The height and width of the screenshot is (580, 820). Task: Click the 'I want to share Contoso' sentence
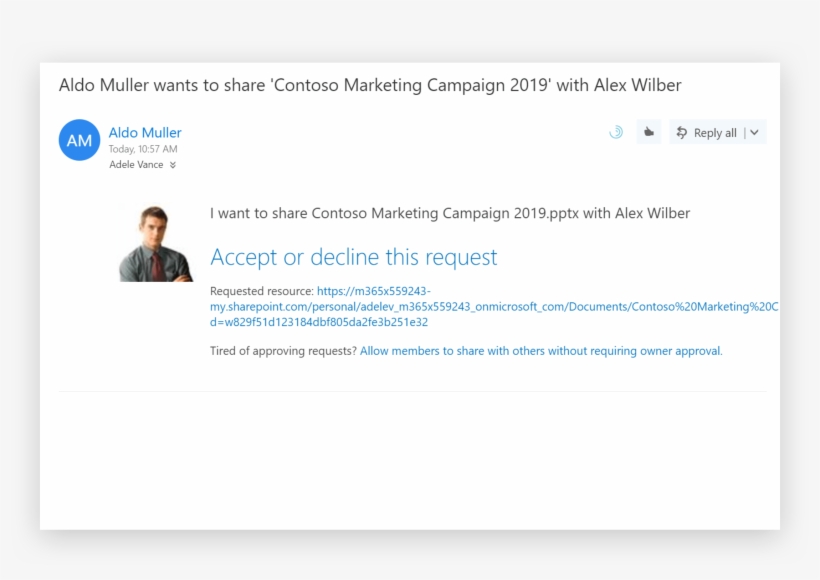[449, 213]
